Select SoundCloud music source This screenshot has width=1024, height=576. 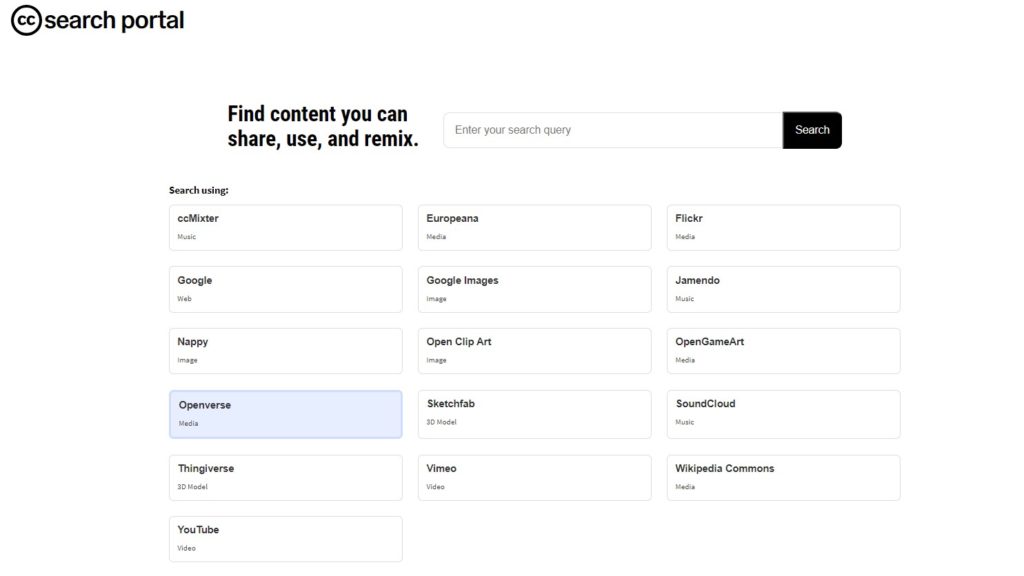tap(783, 413)
